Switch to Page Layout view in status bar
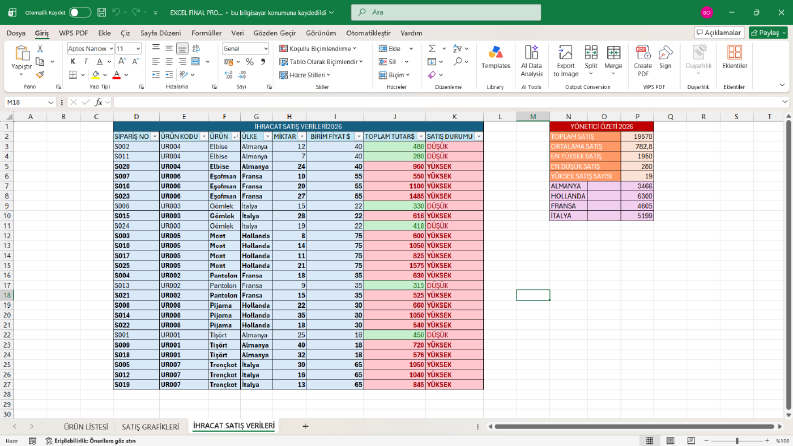This screenshot has width=793, height=446. click(x=670, y=440)
